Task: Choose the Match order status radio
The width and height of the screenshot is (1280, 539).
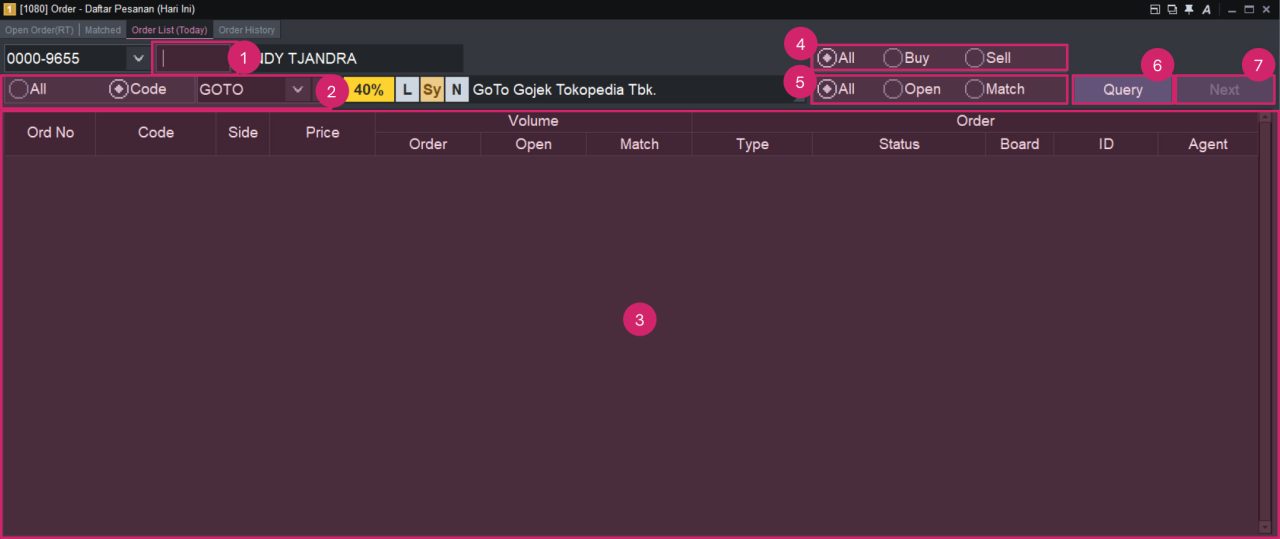Action: click(974, 89)
